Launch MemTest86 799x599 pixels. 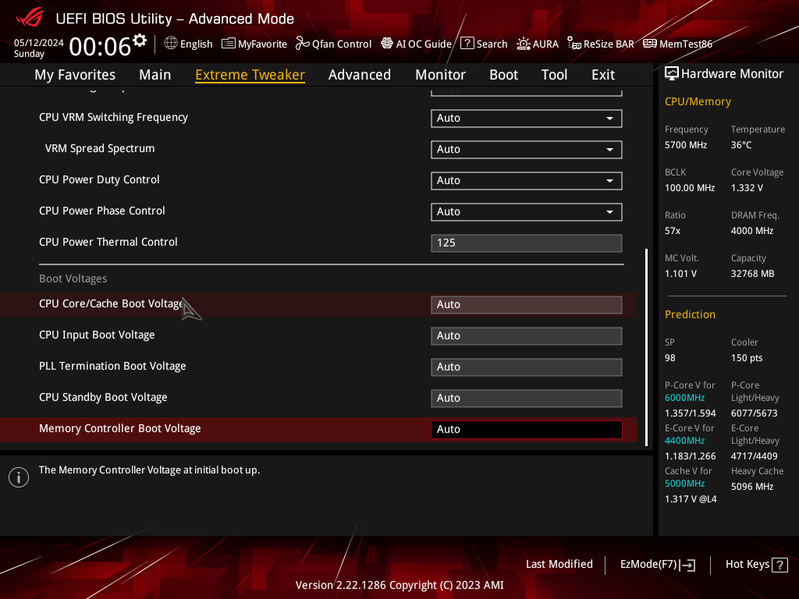678,44
